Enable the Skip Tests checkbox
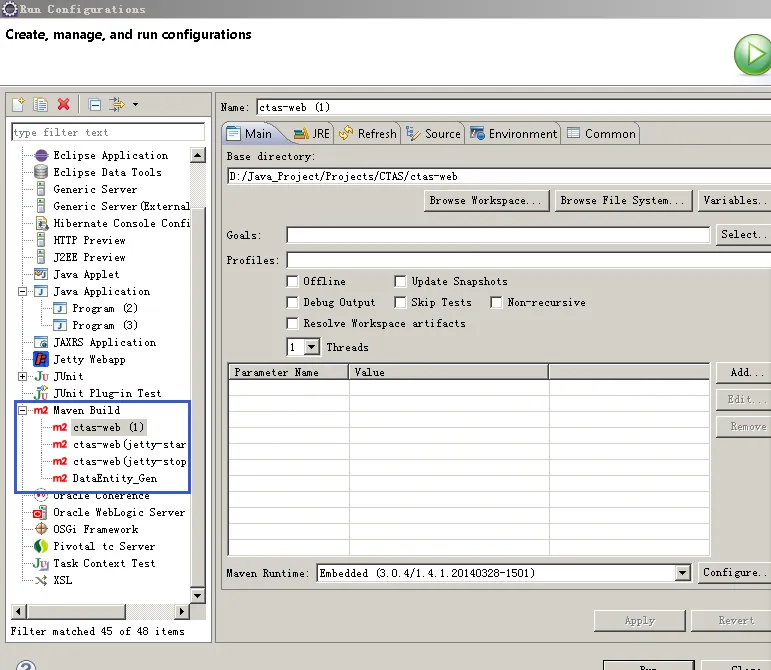The image size is (771, 670). (400, 302)
